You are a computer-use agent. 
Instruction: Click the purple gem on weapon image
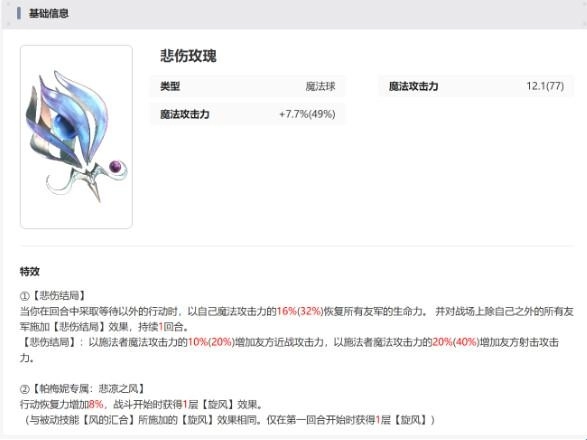pyautogui.click(x=116, y=166)
